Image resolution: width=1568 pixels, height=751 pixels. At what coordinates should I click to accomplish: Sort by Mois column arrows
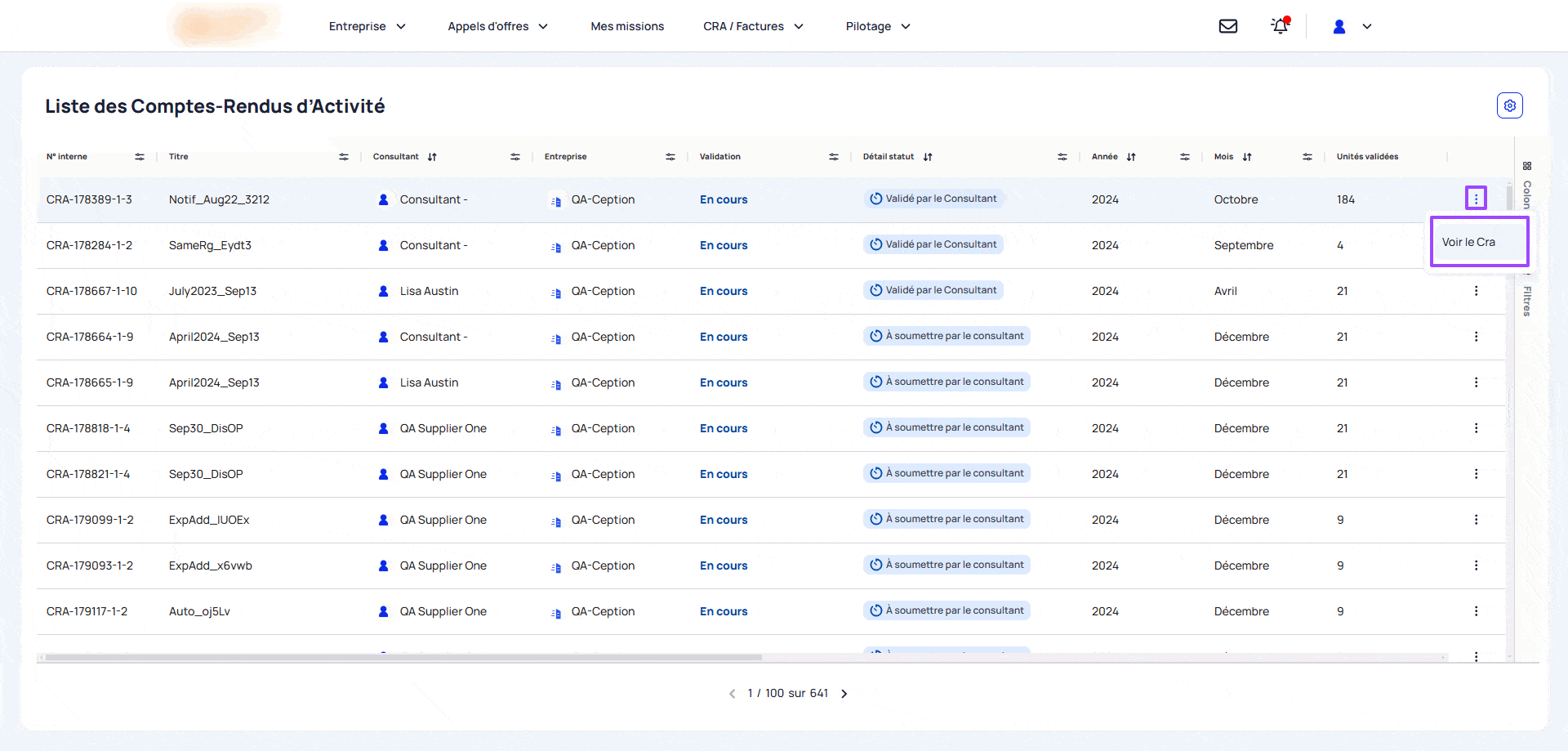1247,157
